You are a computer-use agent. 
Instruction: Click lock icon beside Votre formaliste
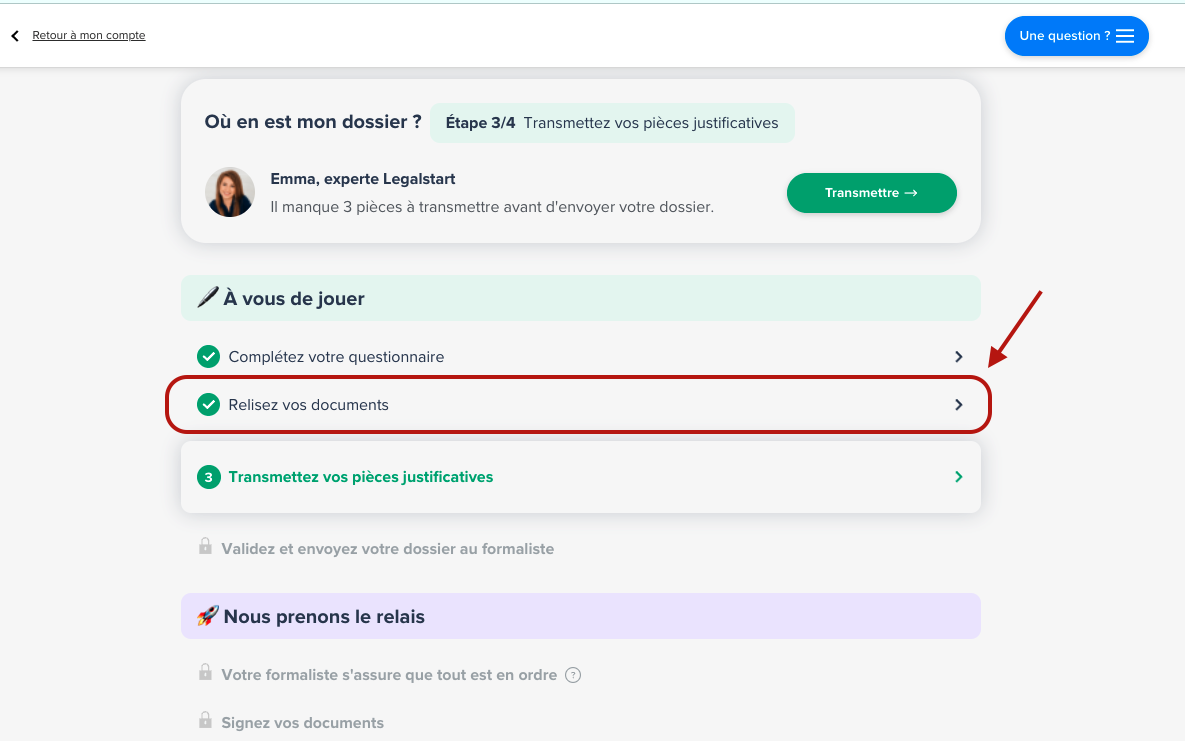tap(205, 673)
